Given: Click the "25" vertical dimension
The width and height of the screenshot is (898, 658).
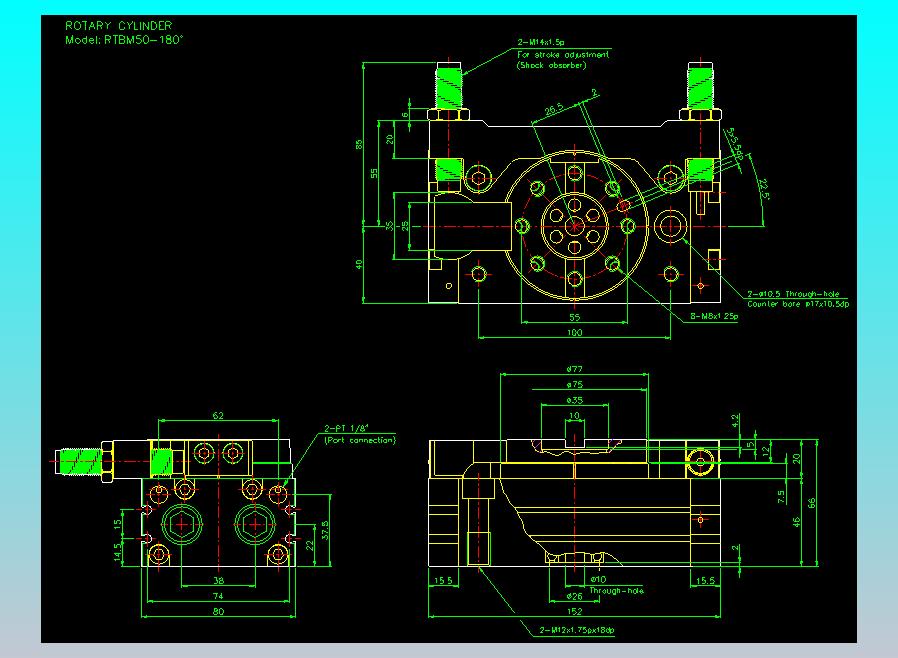Looking at the screenshot, I should coord(405,226).
